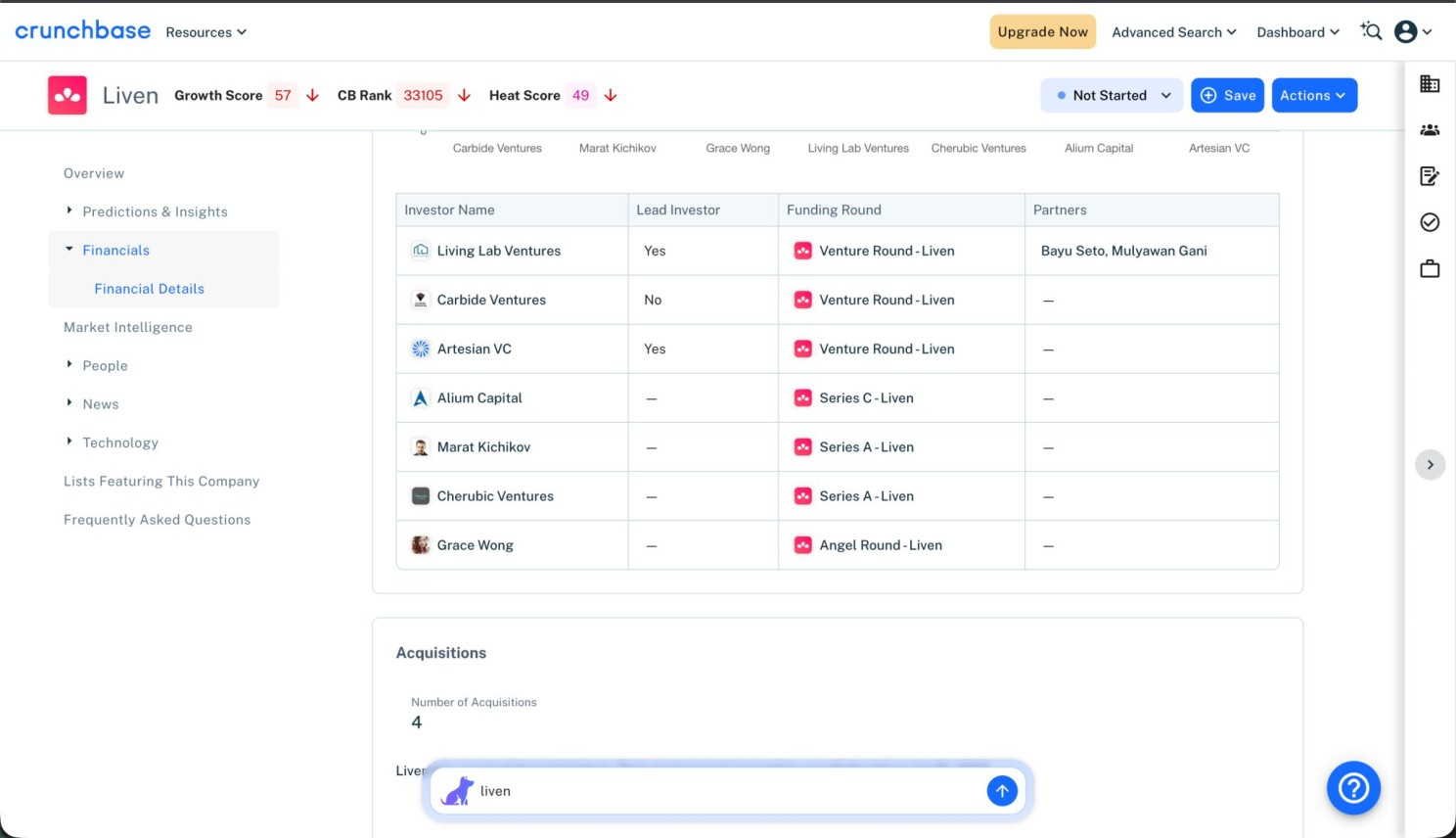Screen dimensions: 1456x838
Task: Open Marat Kichikov's profile link
Action: coord(483,447)
